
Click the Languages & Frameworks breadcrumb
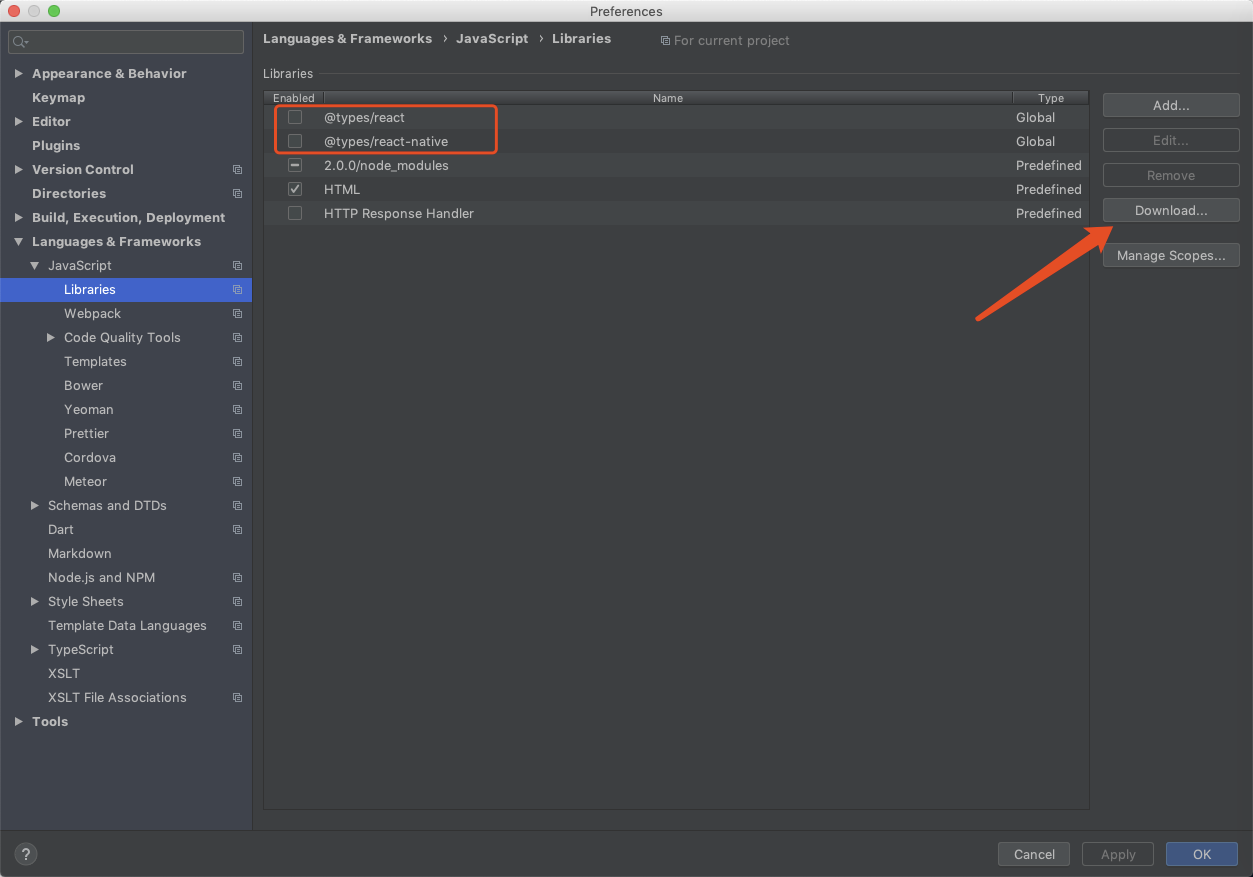348,39
